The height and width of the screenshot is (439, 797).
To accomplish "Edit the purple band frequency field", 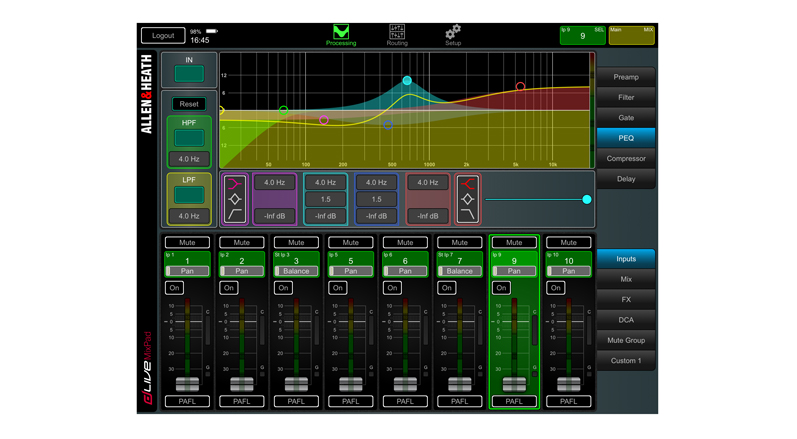I will [274, 182].
